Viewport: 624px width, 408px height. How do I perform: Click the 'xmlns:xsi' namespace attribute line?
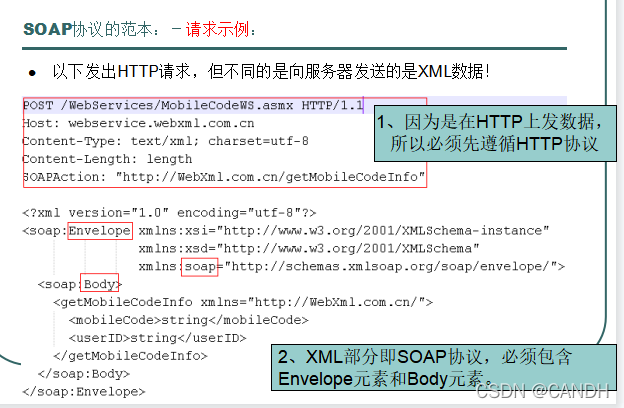click(344, 231)
